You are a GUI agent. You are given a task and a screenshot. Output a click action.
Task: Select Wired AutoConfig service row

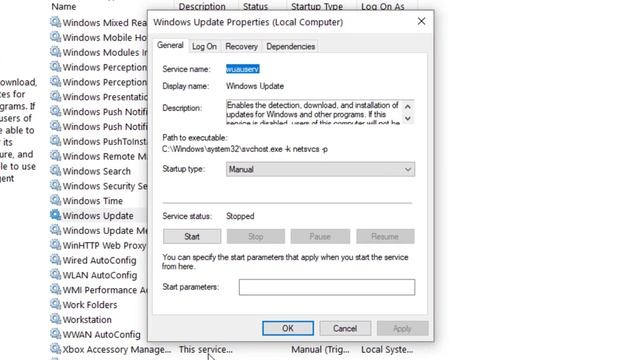(99, 260)
